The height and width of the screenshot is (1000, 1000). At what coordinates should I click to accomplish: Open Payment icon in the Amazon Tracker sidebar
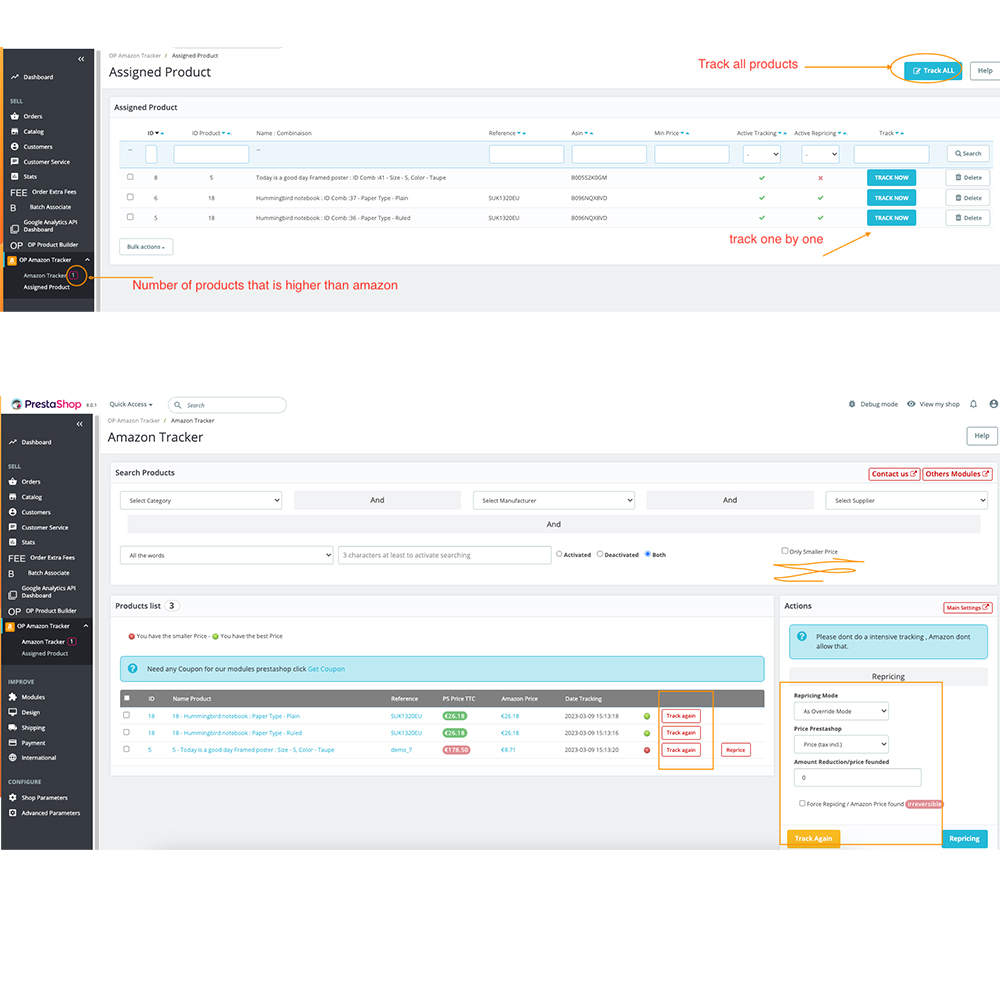coord(13,743)
